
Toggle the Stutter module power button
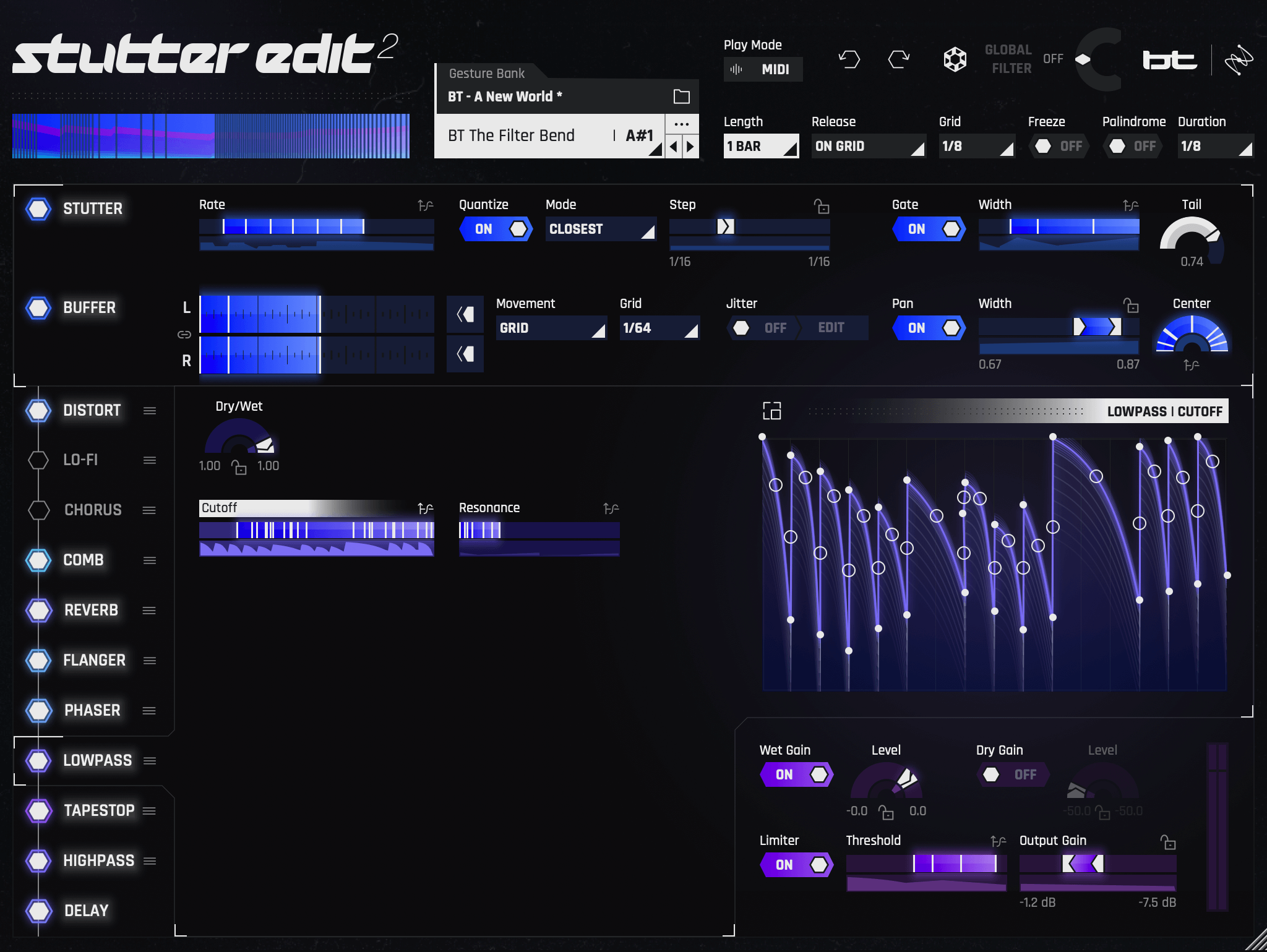click(x=38, y=208)
